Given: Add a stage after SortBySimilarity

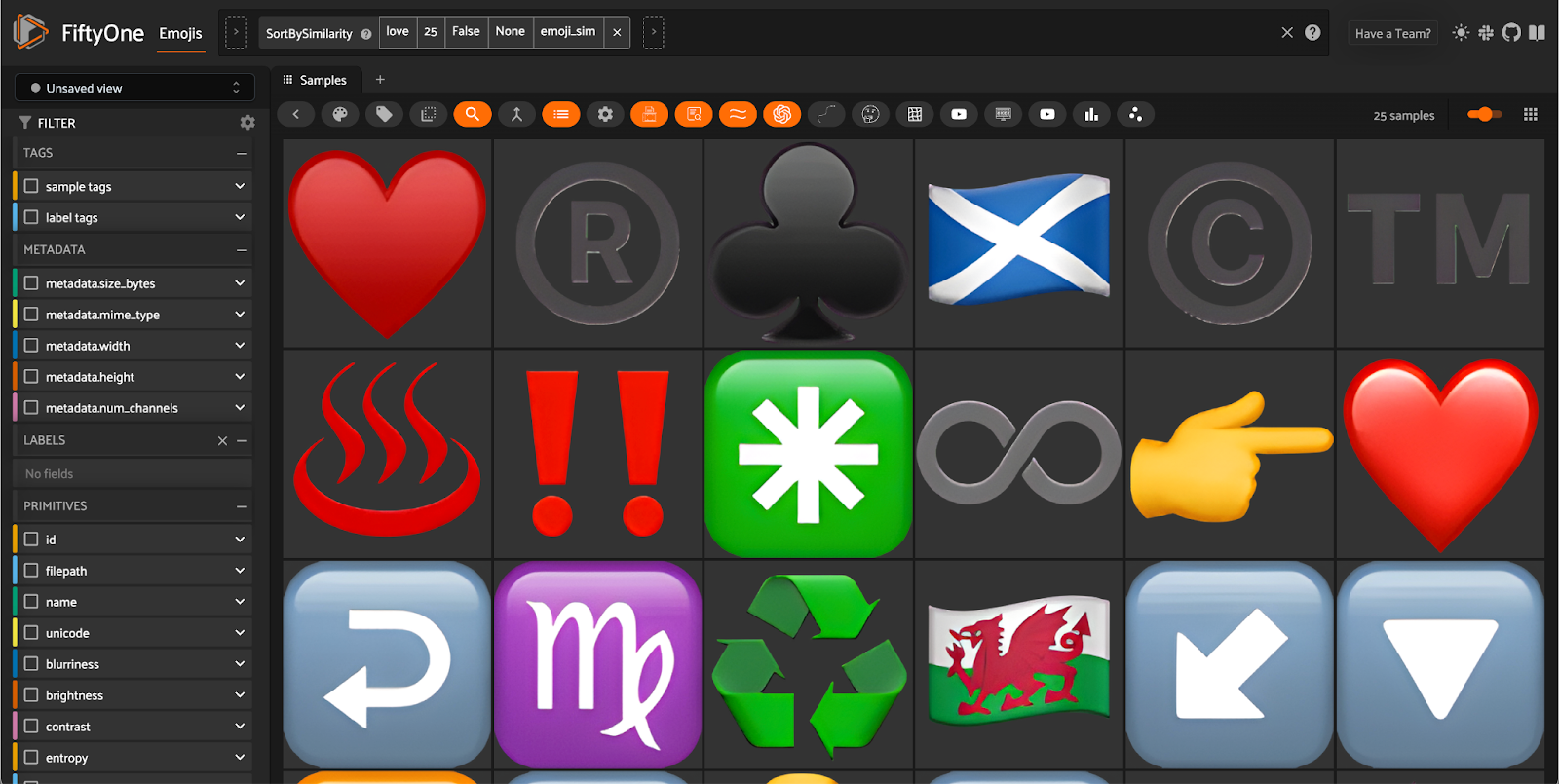Looking at the screenshot, I should 654,32.
